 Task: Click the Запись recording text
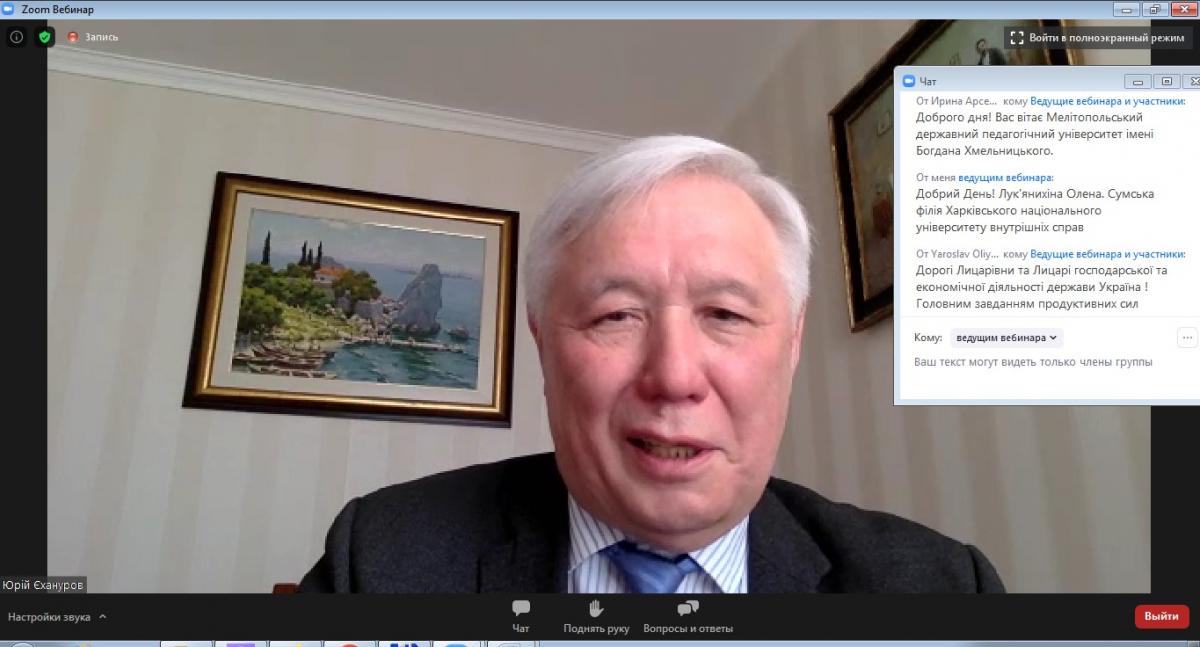coord(101,37)
